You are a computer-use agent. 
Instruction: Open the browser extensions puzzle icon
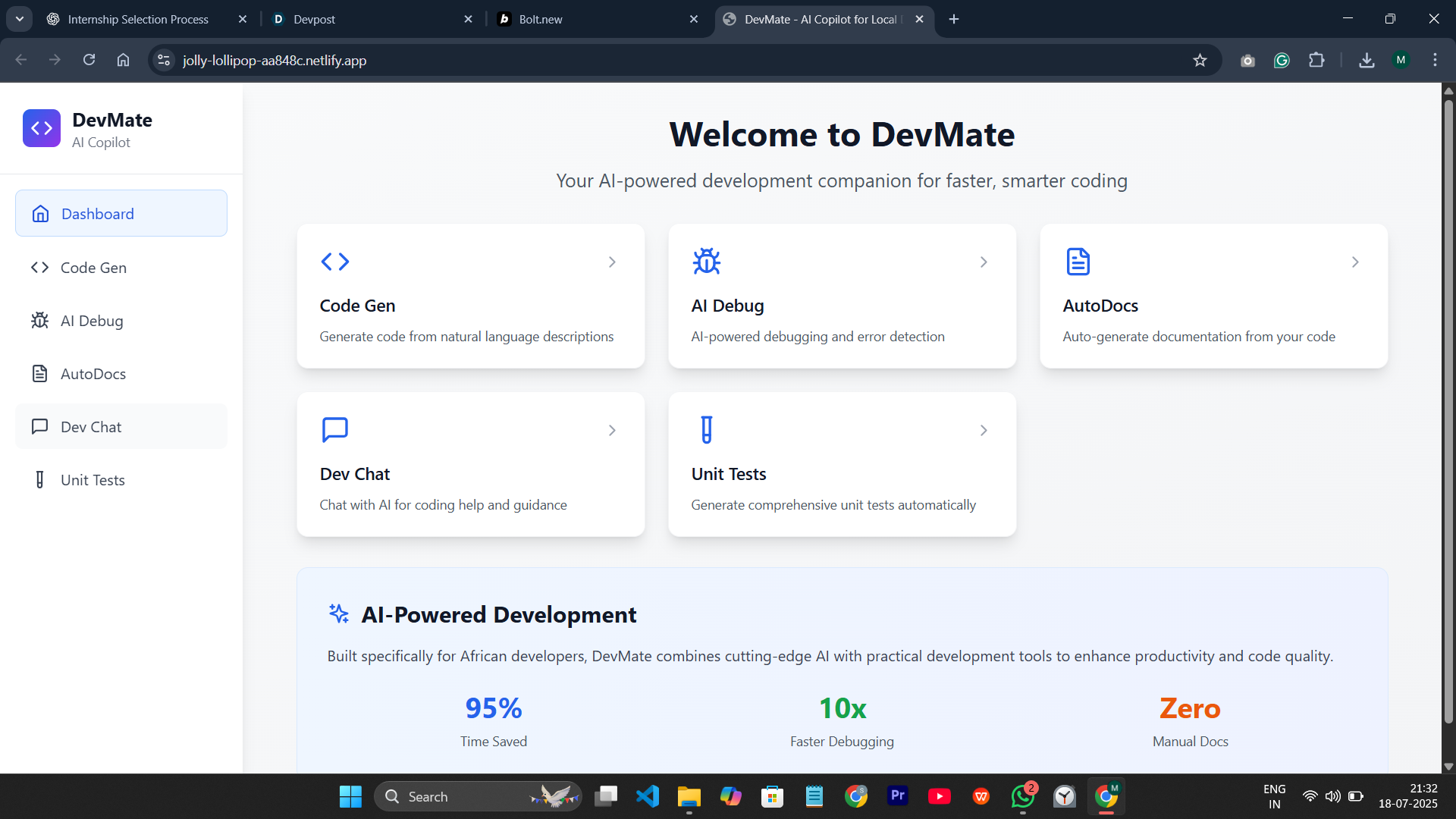[x=1316, y=61]
